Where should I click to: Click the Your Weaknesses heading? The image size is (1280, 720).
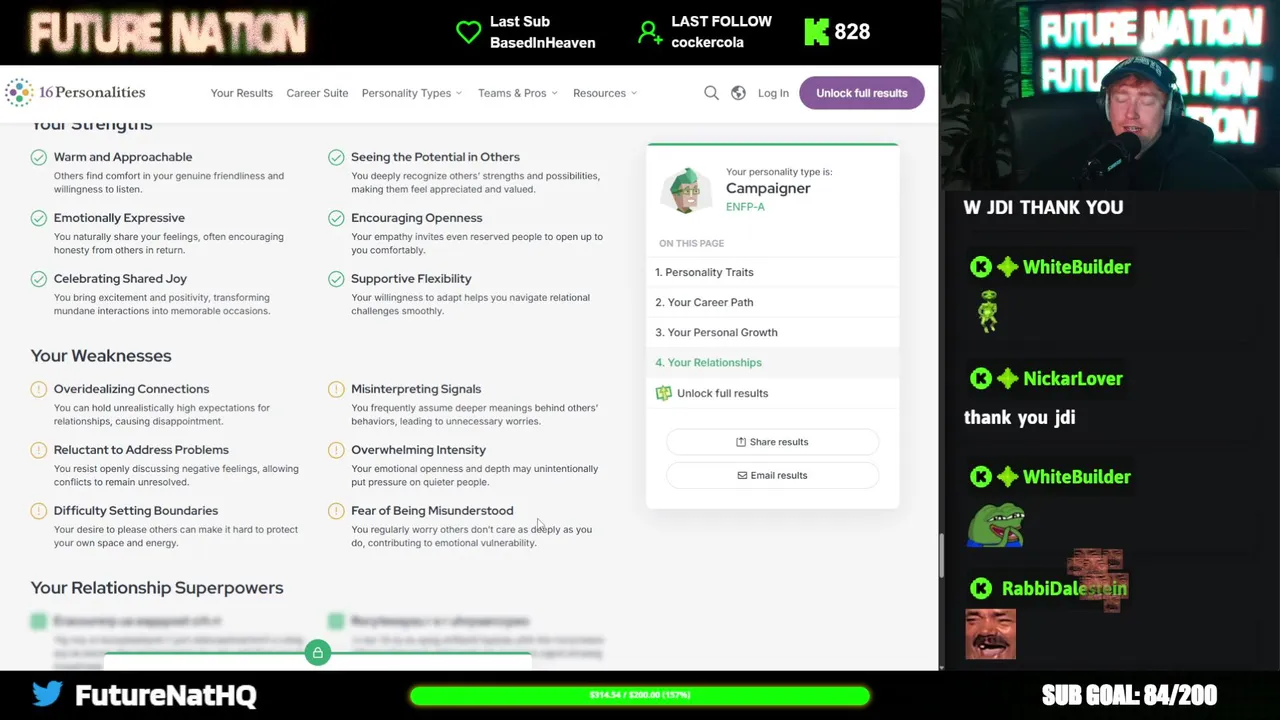pos(101,356)
